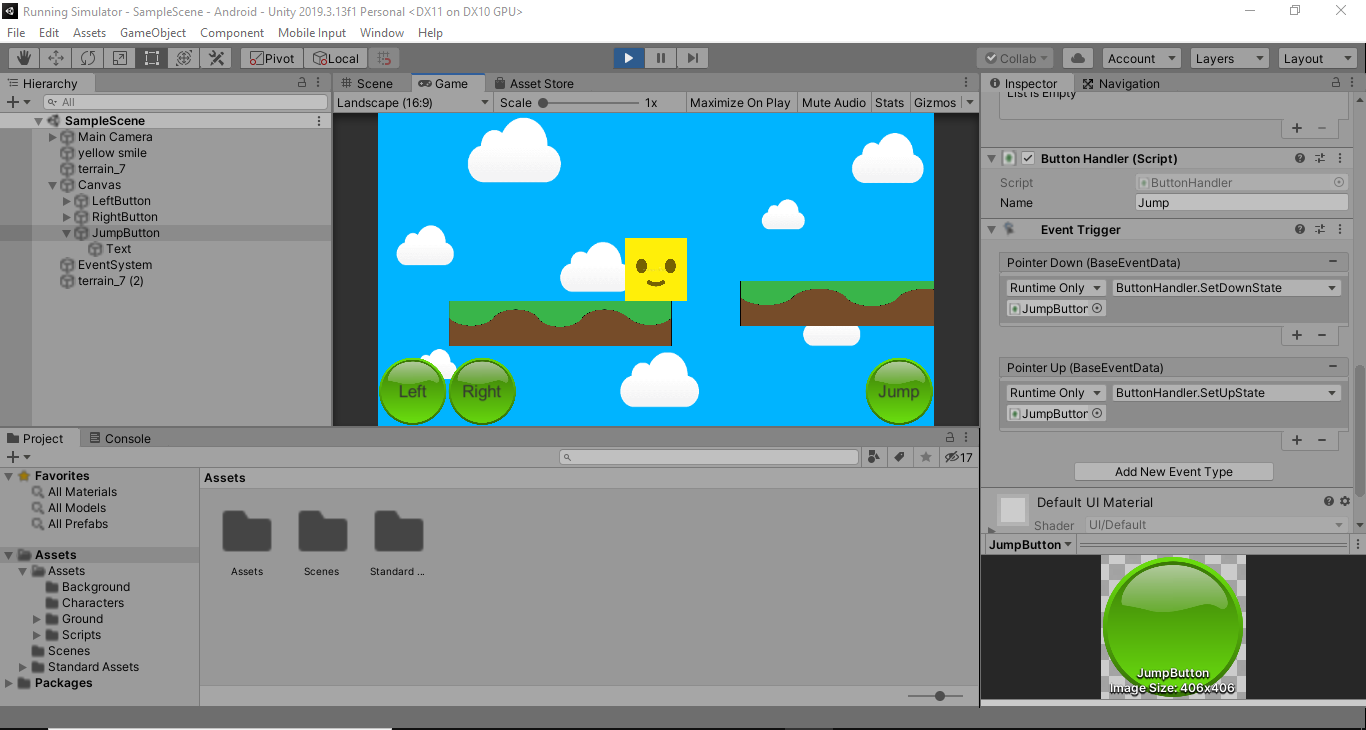The image size is (1366, 730).
Task: Adjust the Project icon size slider
Action: 936,695
